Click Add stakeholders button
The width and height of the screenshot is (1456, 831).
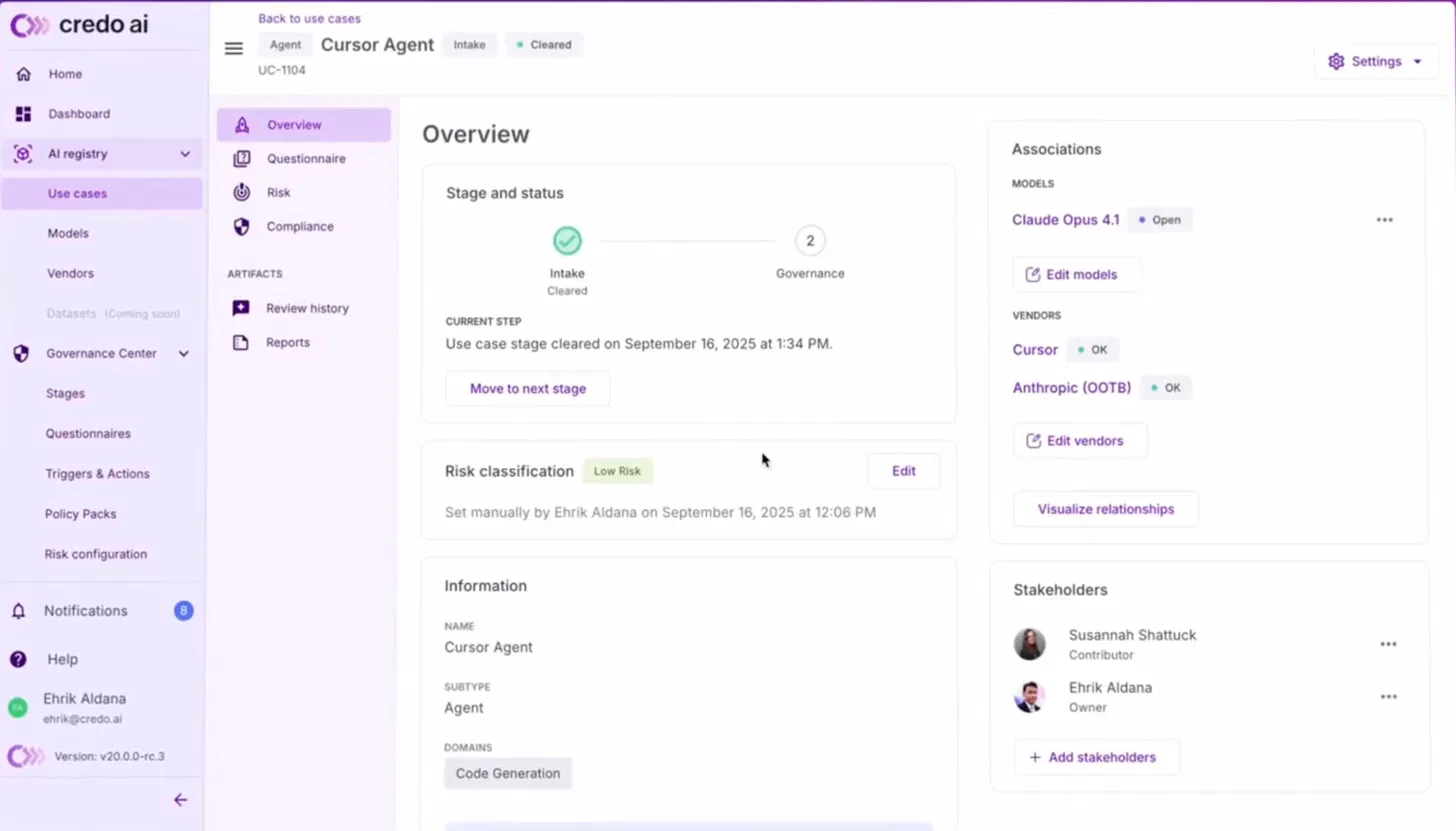tap(1096, 757)
